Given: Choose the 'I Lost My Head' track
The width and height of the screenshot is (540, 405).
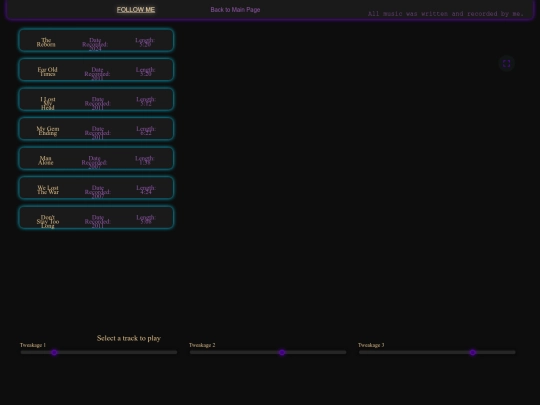Looking at the screenshot, I should click(x=96, y=100).
